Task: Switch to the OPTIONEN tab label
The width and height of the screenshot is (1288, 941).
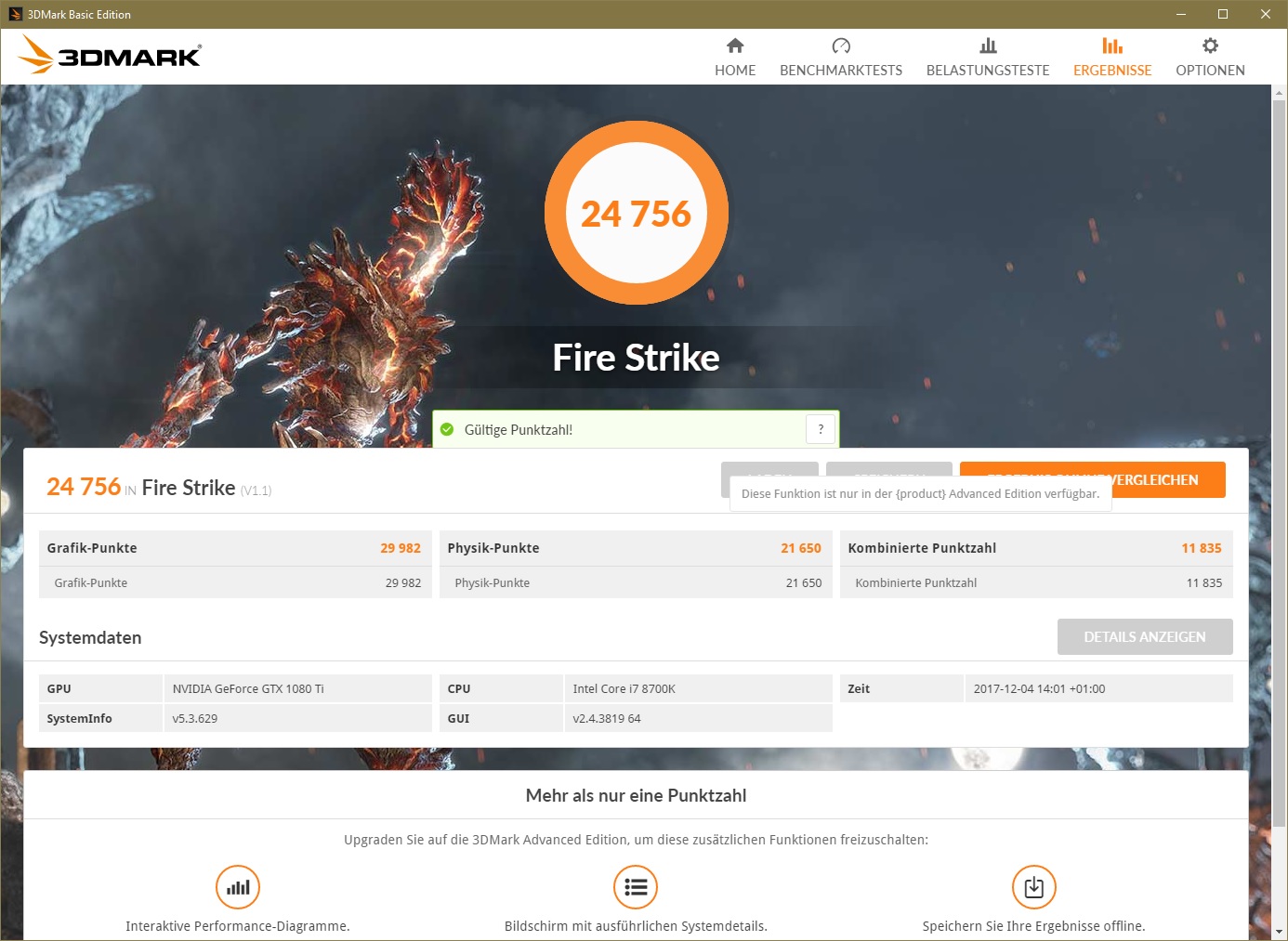Action: [x=1210, y=71]
